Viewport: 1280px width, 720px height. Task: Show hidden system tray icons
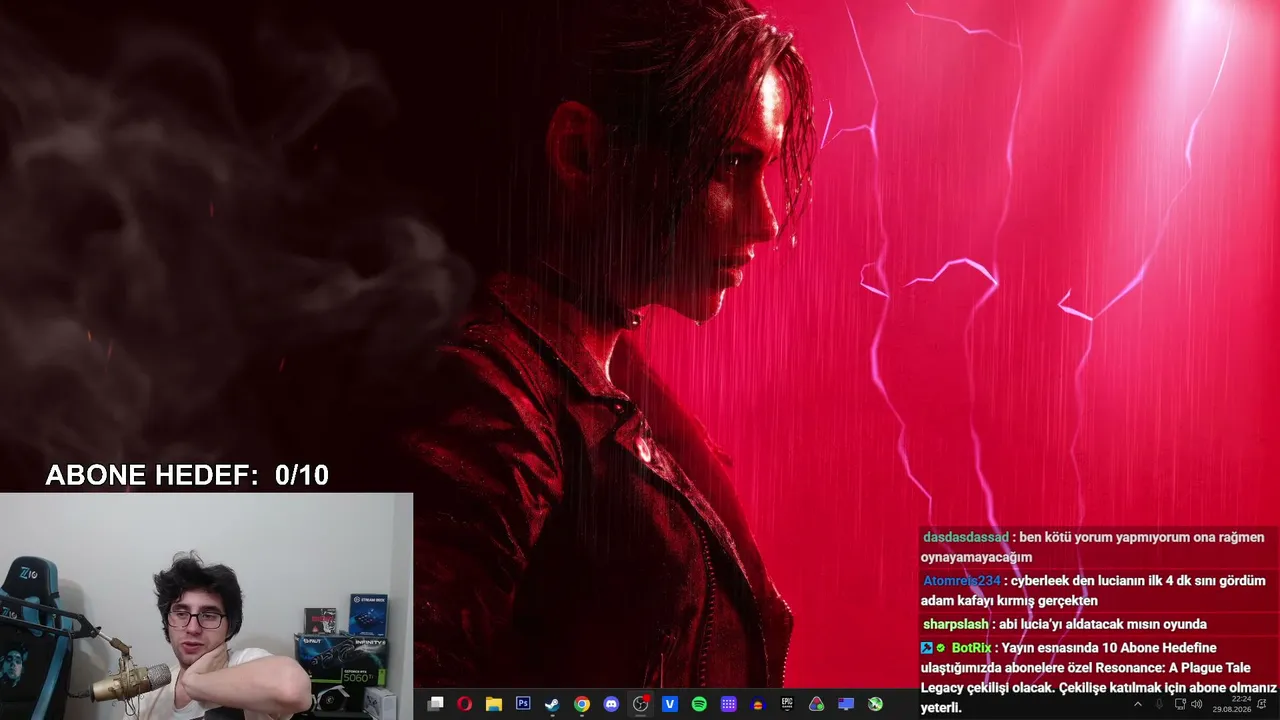pos(1137,704)
